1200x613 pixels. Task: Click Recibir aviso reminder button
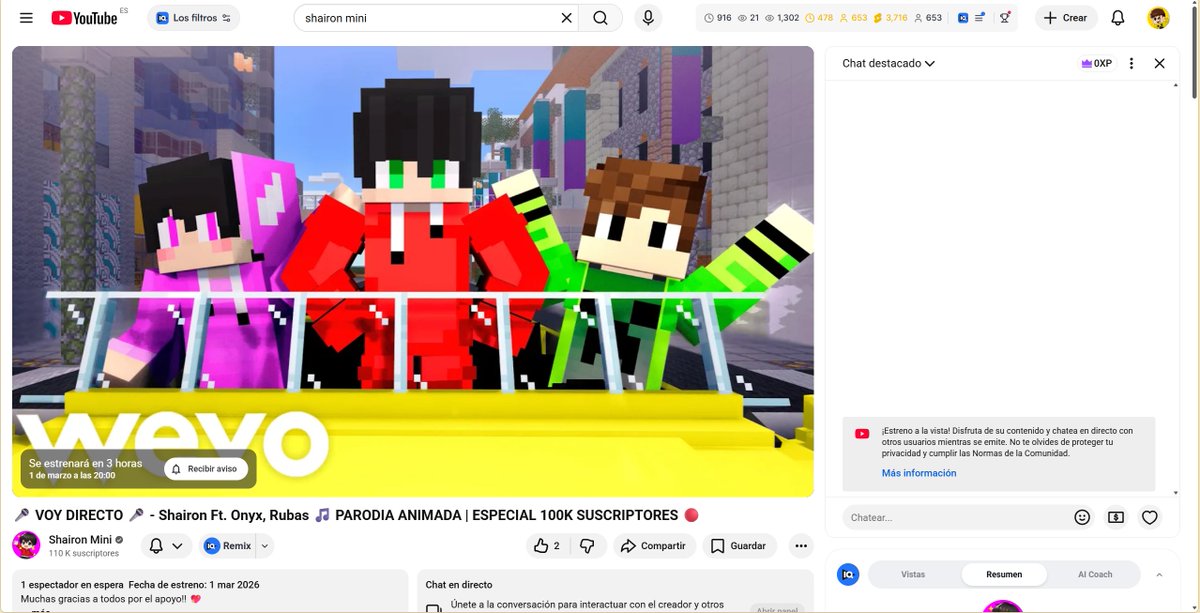206,468
